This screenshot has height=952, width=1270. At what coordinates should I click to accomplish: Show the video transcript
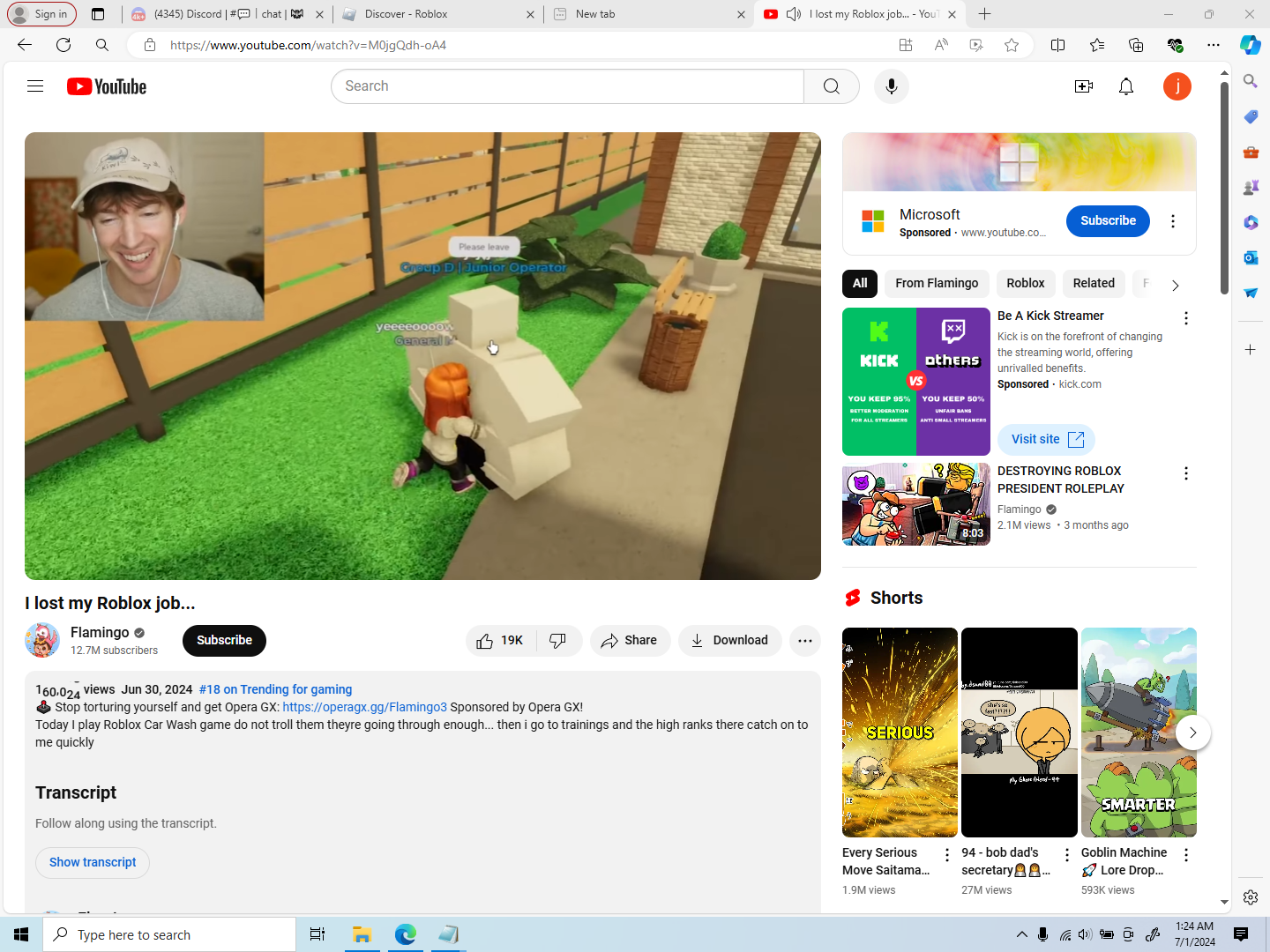point(93,862)
